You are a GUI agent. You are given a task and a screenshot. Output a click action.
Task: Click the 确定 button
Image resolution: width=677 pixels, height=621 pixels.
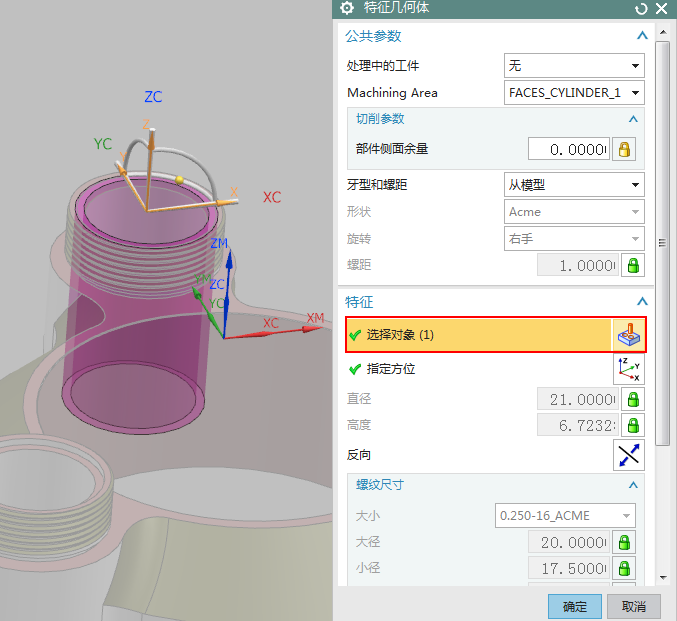tap(575, 606)
